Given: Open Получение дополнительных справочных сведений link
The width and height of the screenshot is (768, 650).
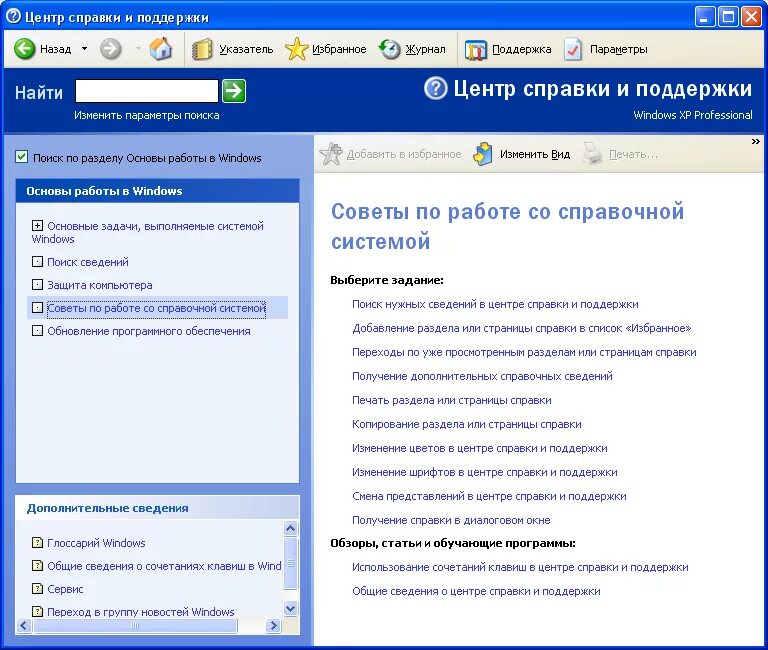Looking at the screenshot, I should tap(482, 376).
